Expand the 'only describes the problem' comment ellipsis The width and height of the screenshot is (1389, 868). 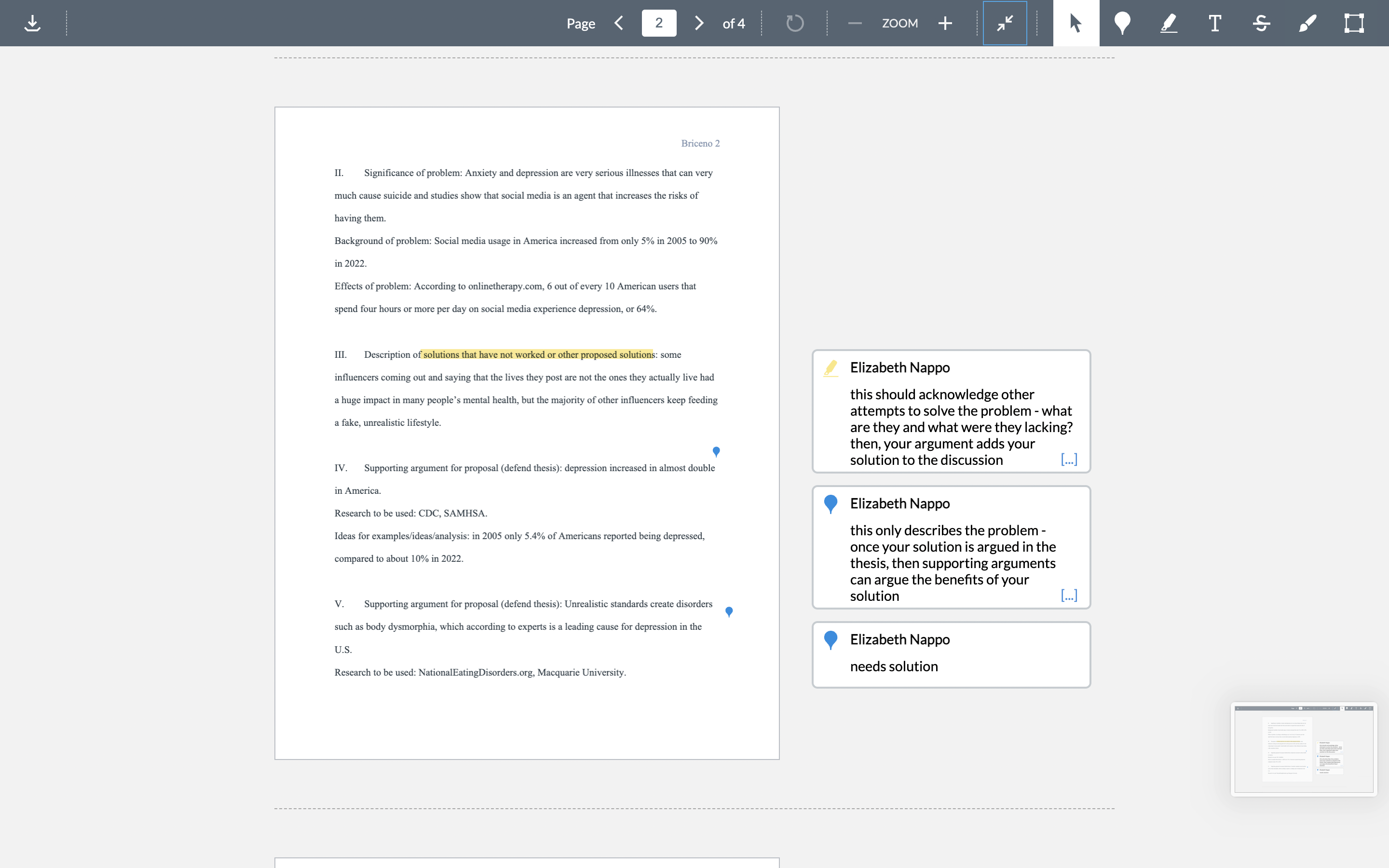(1069, 596)
